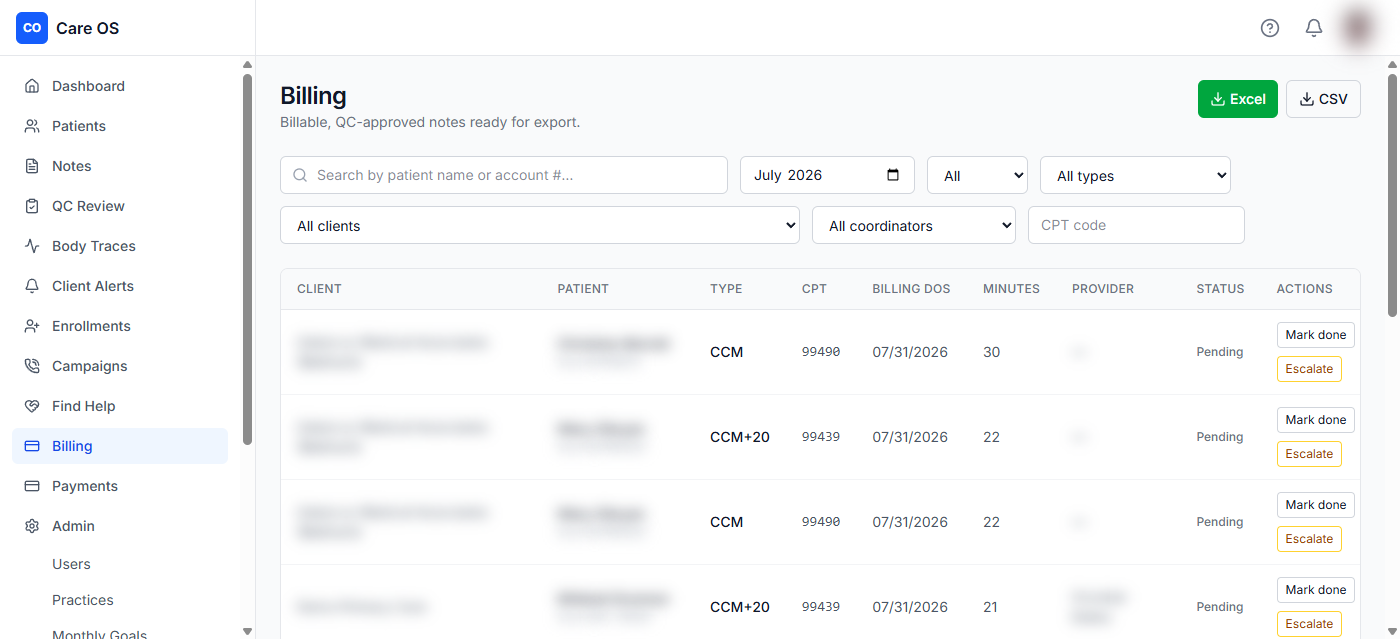Open the user avatar menu

click(x=1358, y=28)
